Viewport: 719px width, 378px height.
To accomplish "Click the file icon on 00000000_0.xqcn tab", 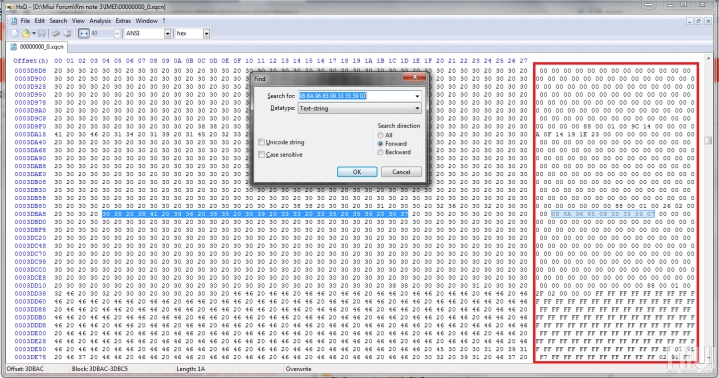I will click(13, 47).
